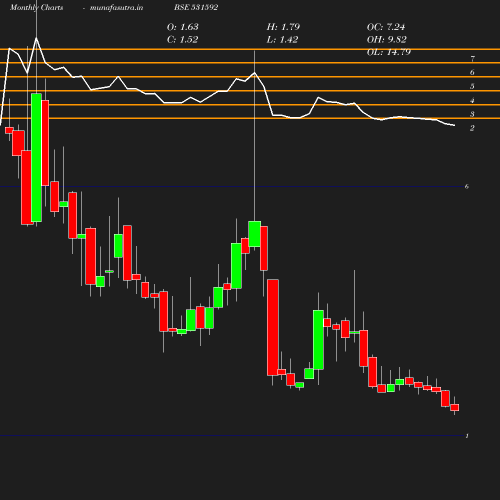Click the upper indicator axis label 2
The width and height of the screenshot is (500, 500).
472,128
